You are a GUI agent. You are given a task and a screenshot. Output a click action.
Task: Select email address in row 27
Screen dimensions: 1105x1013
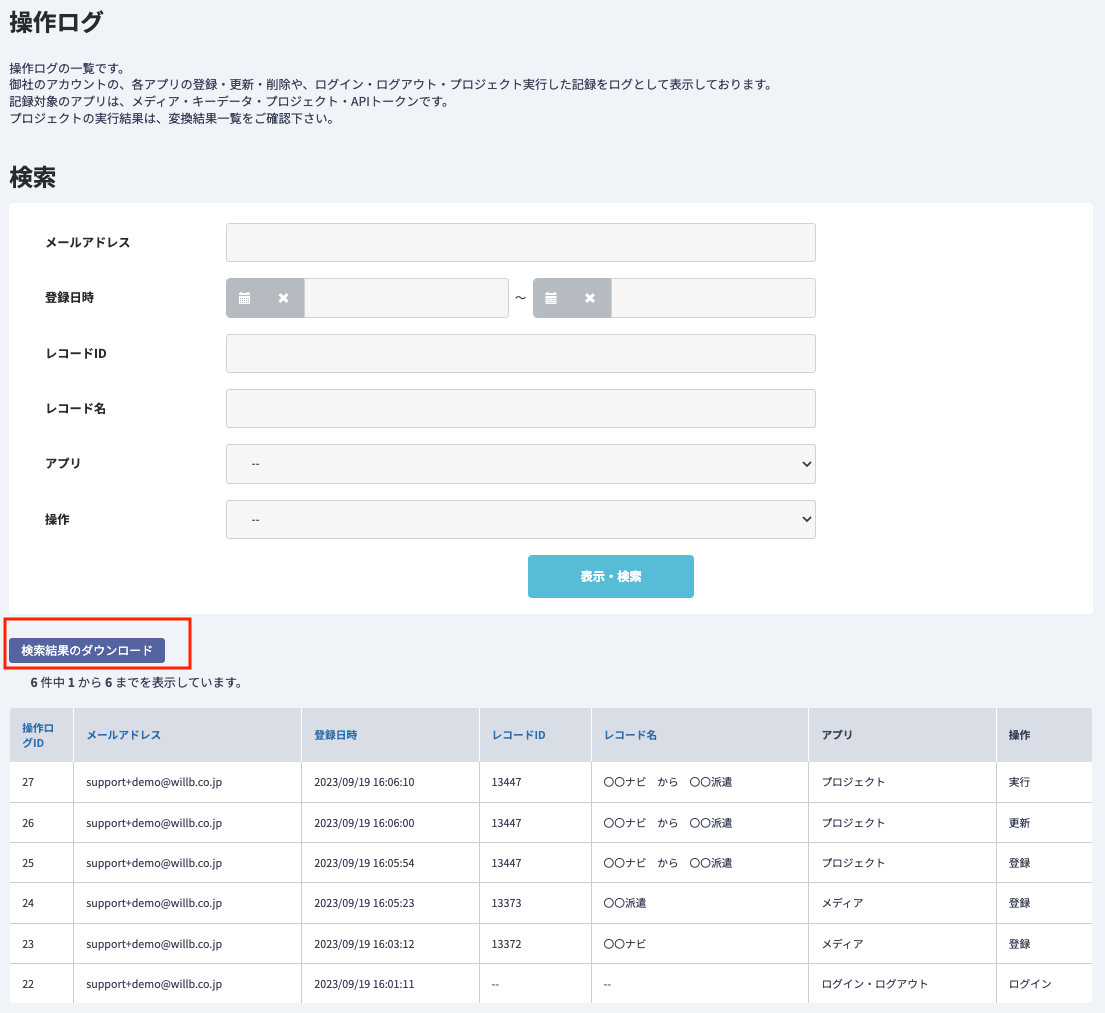tap(154, 782)
